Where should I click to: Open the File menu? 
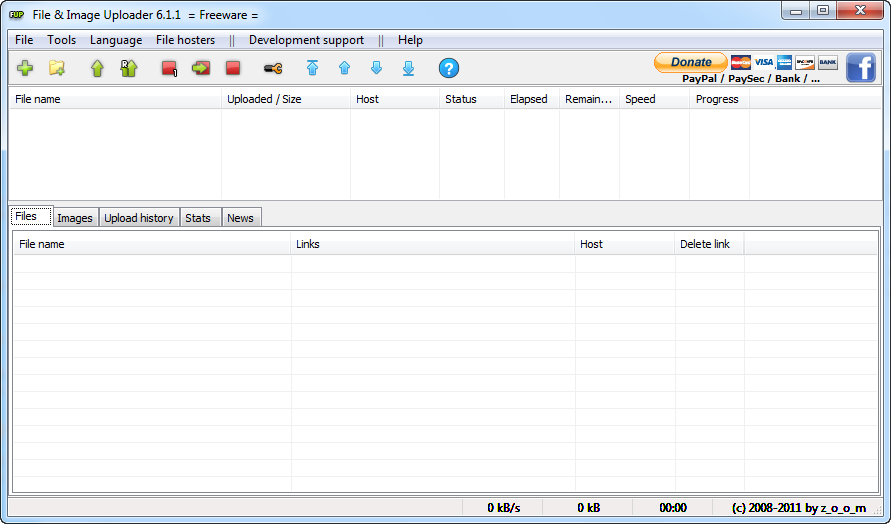pos(24,40)
